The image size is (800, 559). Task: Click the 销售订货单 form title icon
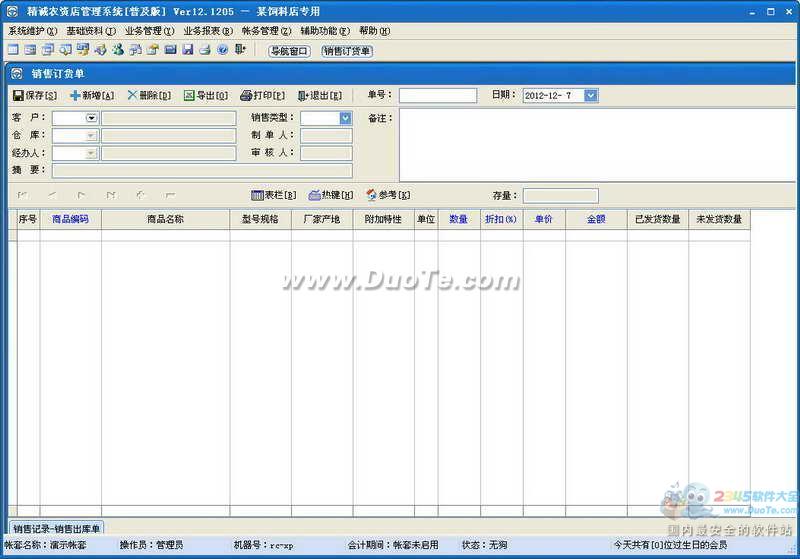point(17,73)
